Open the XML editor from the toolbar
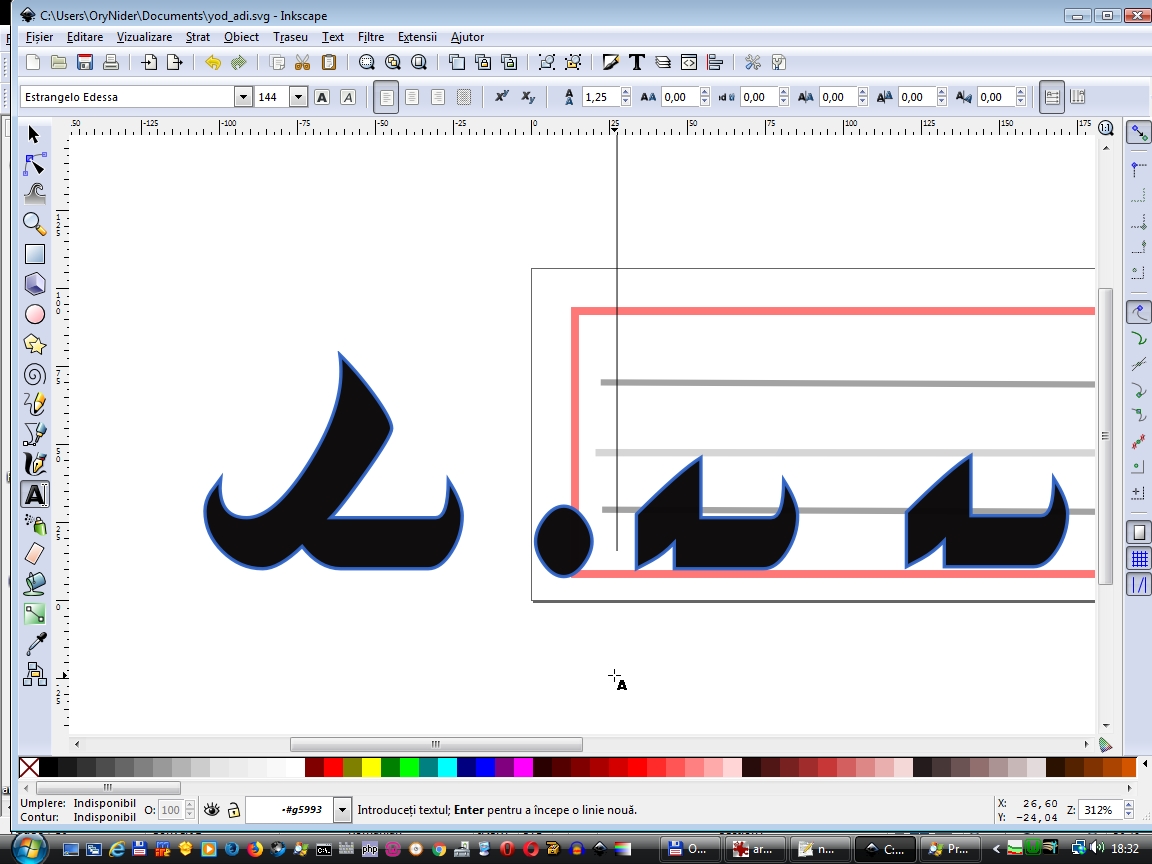The width and height of the screenshot is (1152, 864). [689, 62]
